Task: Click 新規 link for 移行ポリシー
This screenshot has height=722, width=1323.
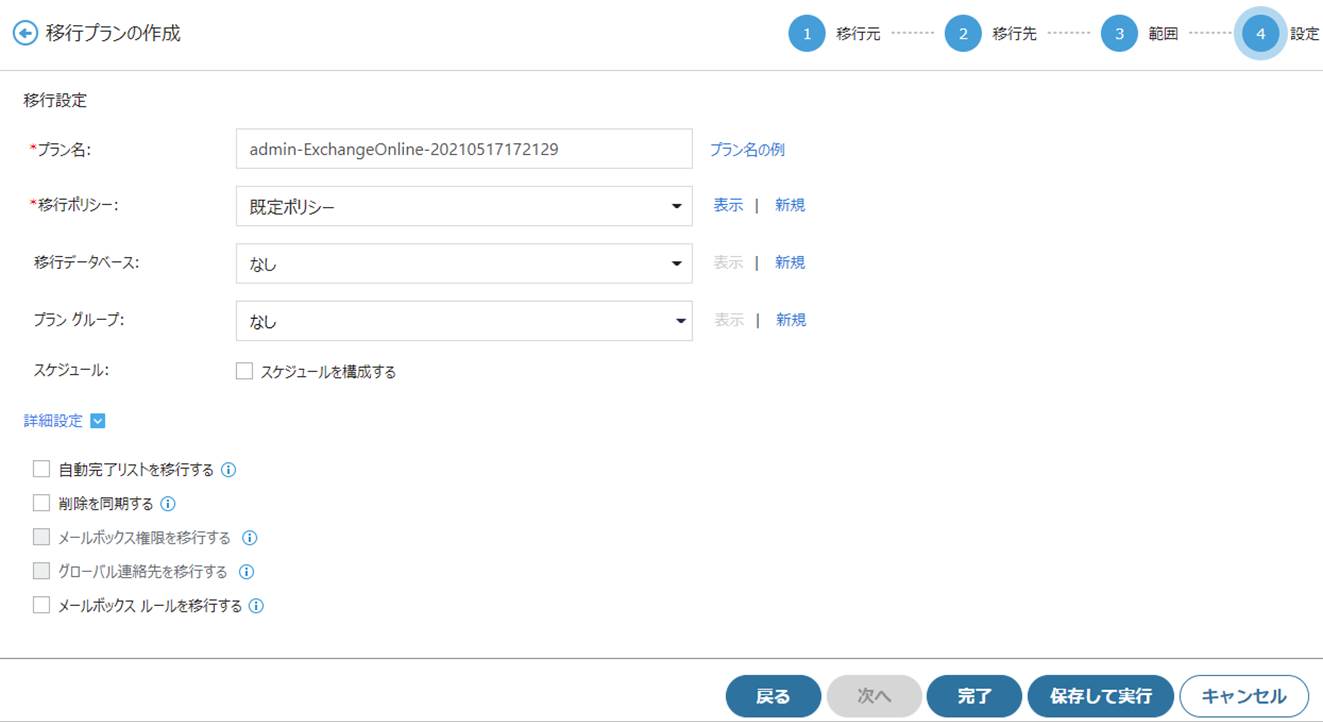Action: [790, 205]
